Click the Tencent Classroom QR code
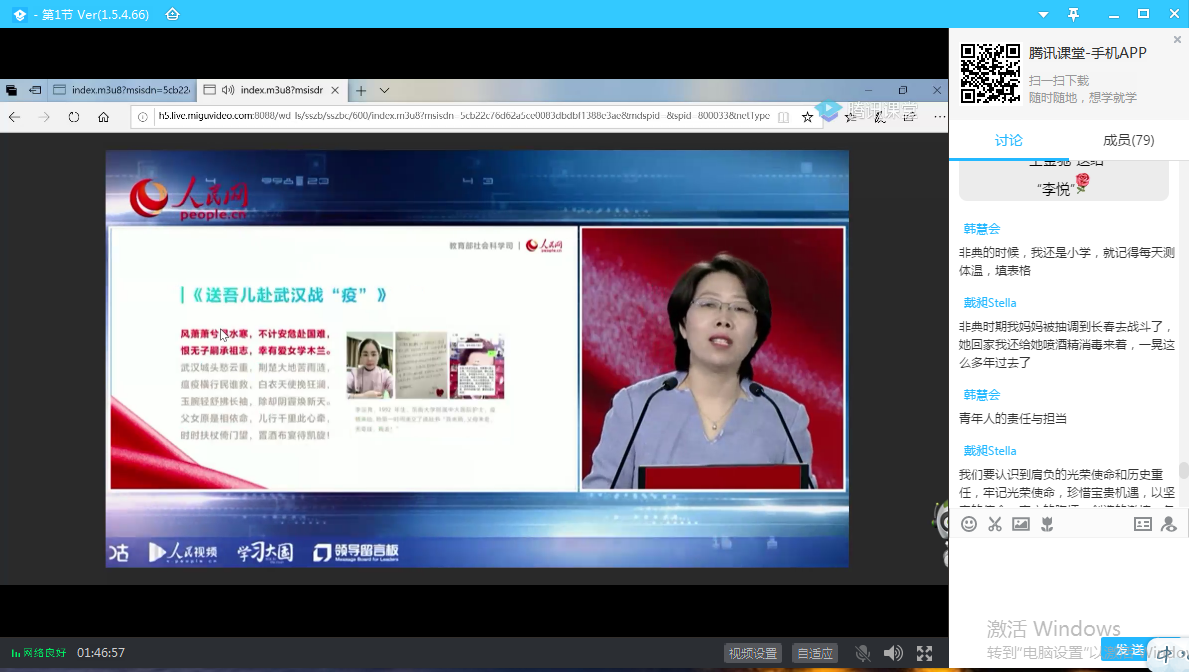The width and height of the screenshot is (1189, 672). click(990, 73)
